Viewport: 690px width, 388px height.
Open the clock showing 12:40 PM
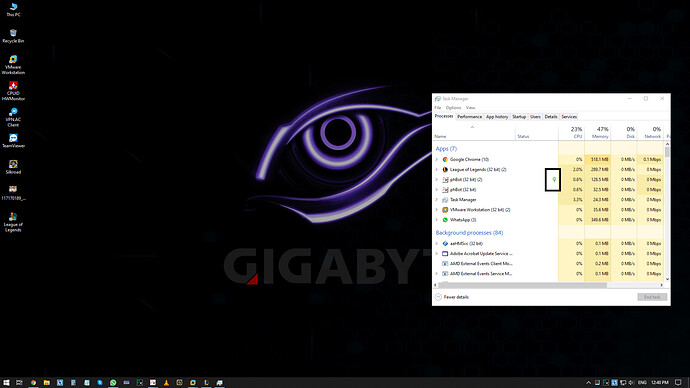[x=660, y=383]
